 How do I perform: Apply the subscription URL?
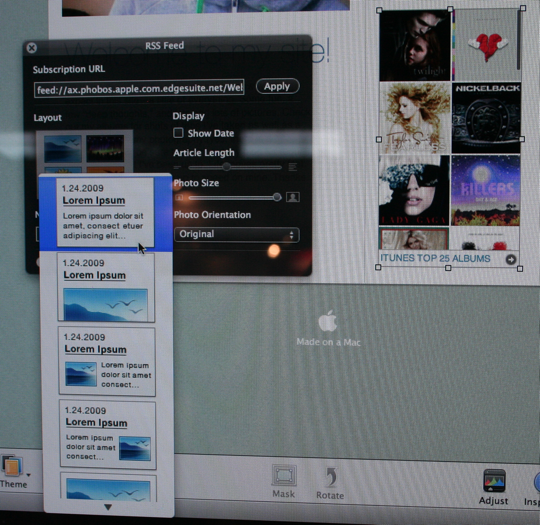278,86
